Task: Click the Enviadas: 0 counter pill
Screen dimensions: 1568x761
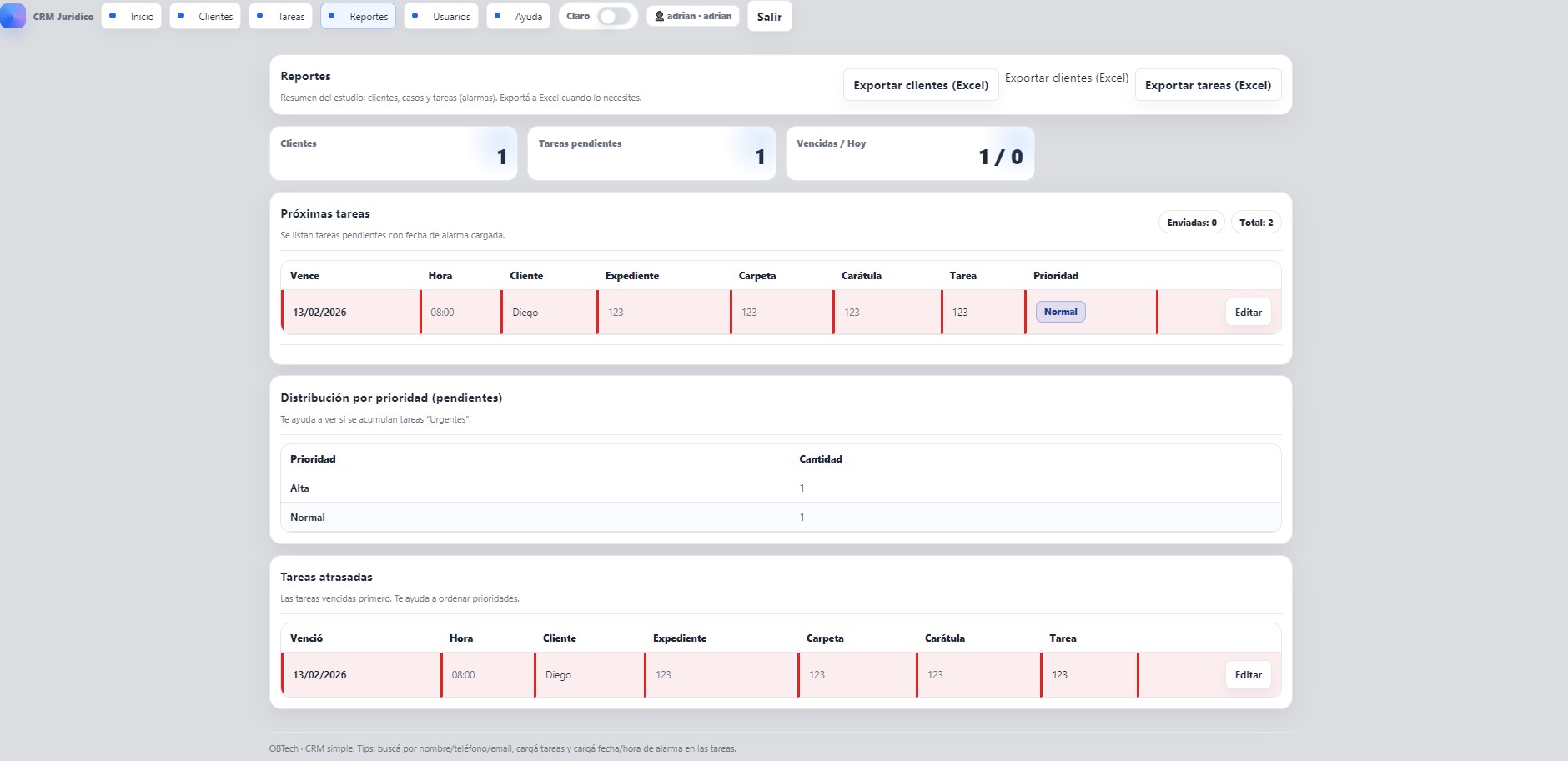Action: [x=1191, y=223]
